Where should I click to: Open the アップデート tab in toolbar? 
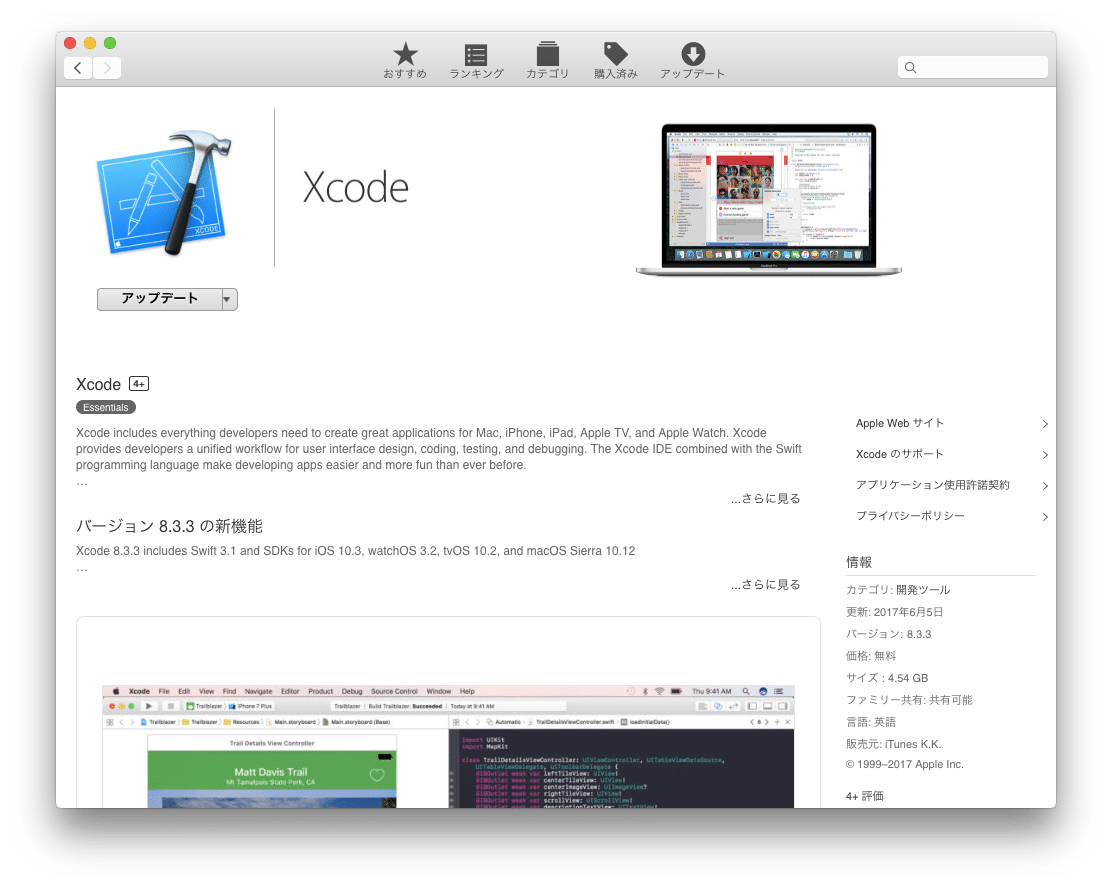tap(692, 60)
